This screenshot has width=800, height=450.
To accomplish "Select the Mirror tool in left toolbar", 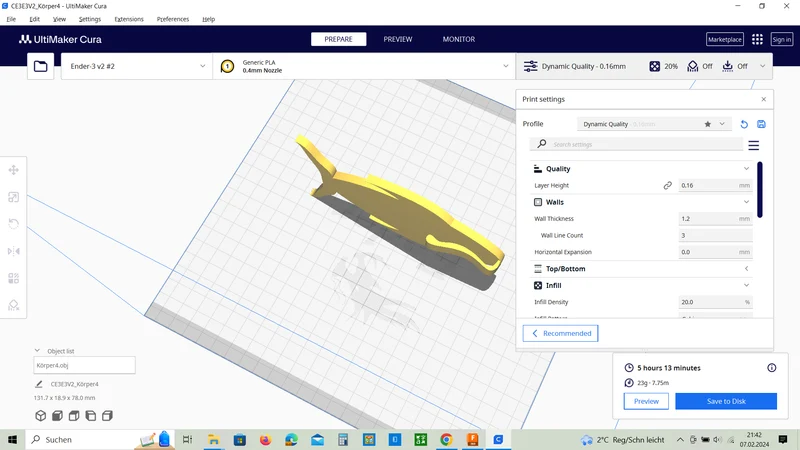I will 14,251.
